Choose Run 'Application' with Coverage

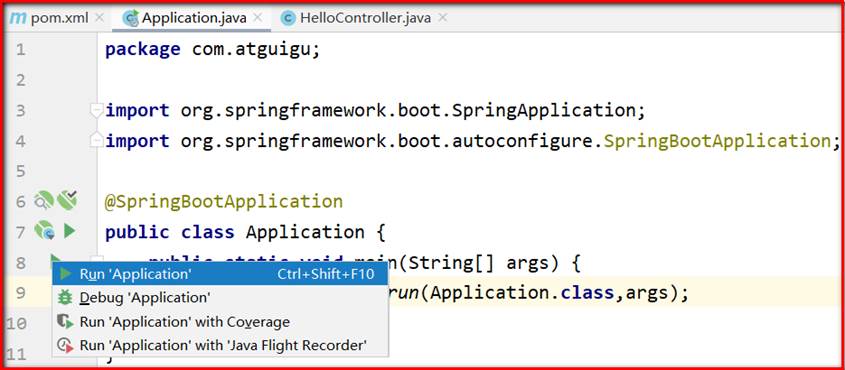point(220,322)
